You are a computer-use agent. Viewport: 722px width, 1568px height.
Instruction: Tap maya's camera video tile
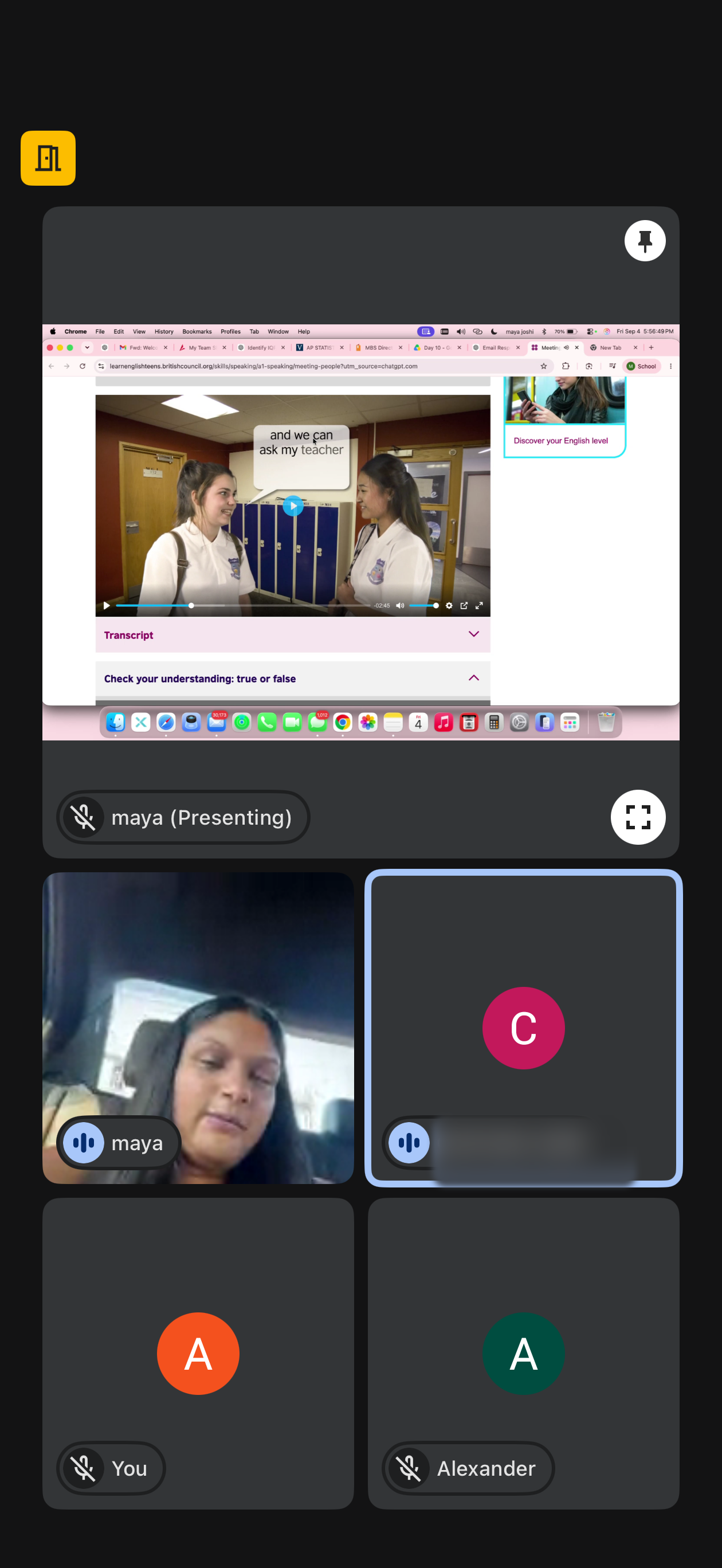click(x=198, y=1028)
